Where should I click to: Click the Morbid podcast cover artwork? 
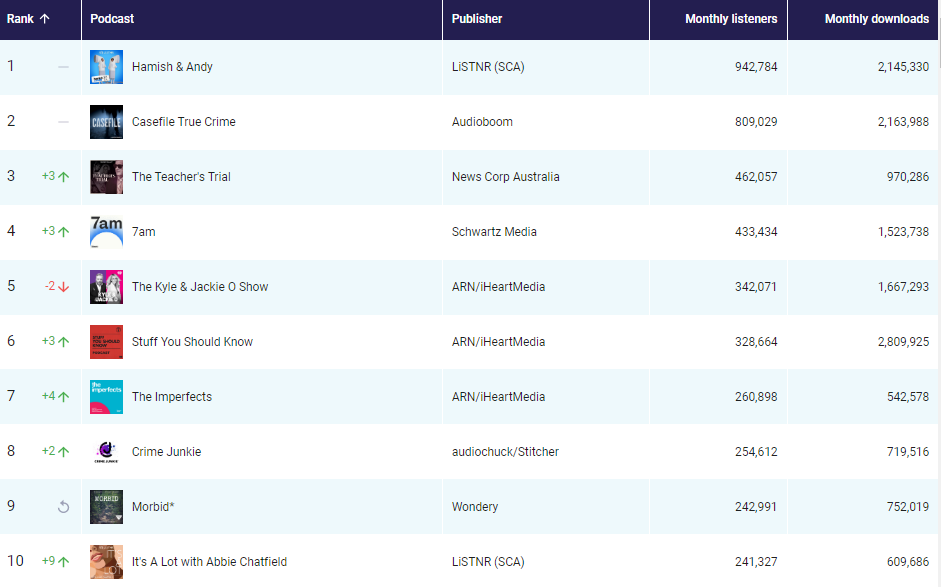pyautogui.click(x=106, y=507)
